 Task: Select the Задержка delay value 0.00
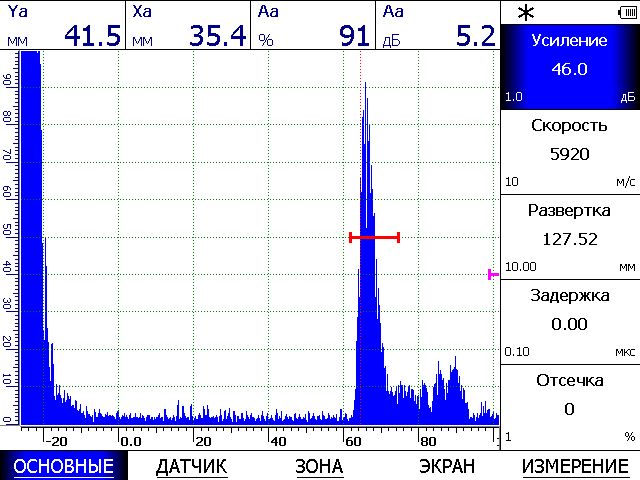(x=569, y=324)
